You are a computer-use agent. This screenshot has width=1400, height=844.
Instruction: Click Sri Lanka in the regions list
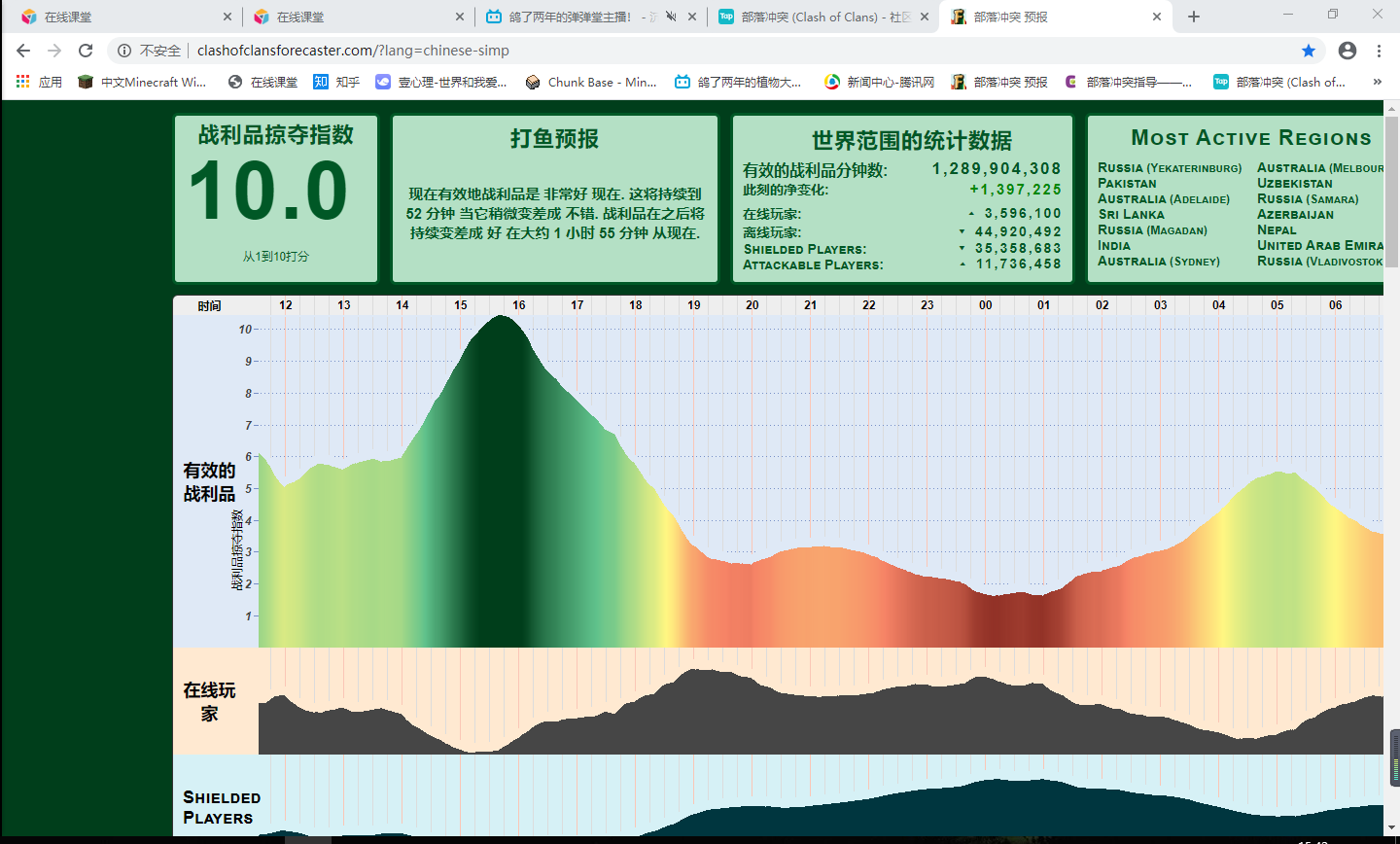coord(1131,214)
